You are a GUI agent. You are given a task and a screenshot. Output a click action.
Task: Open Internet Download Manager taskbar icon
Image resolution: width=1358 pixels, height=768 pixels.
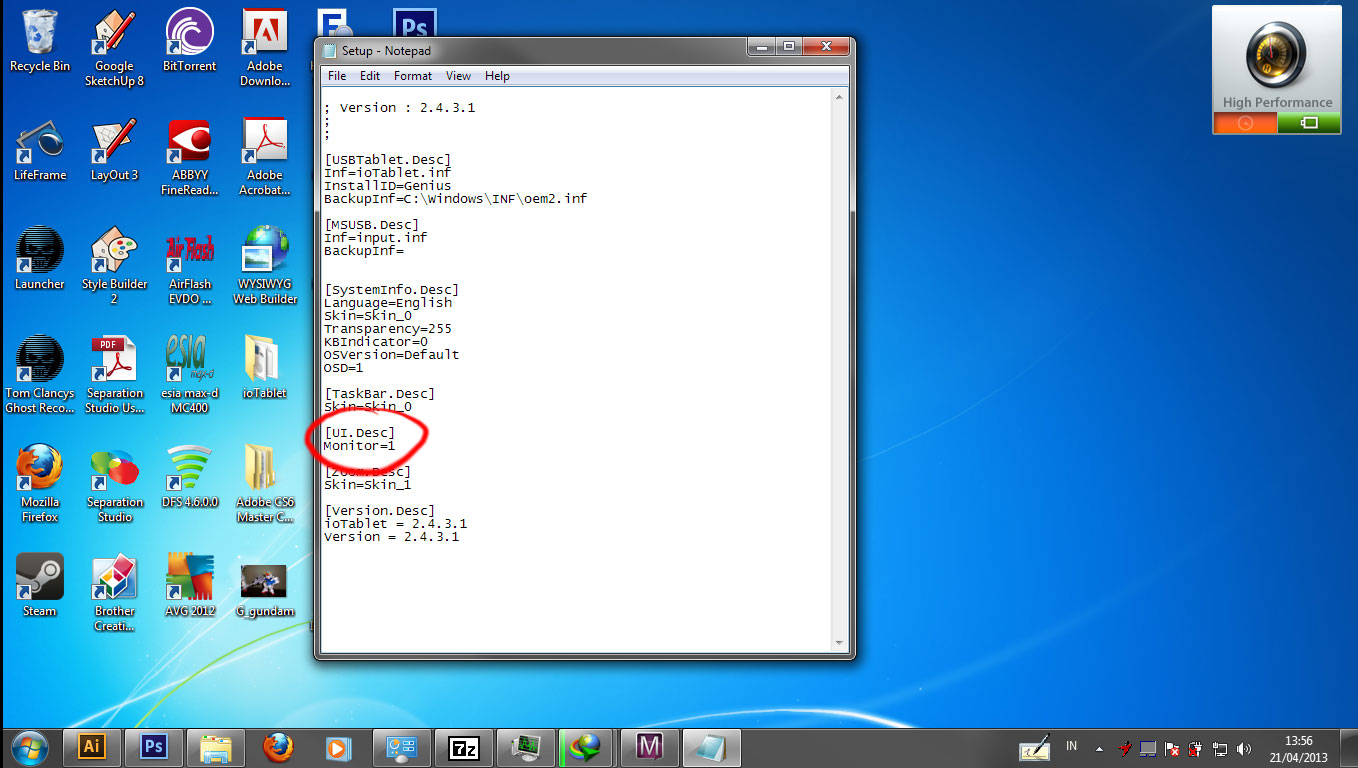click(587, 747)
